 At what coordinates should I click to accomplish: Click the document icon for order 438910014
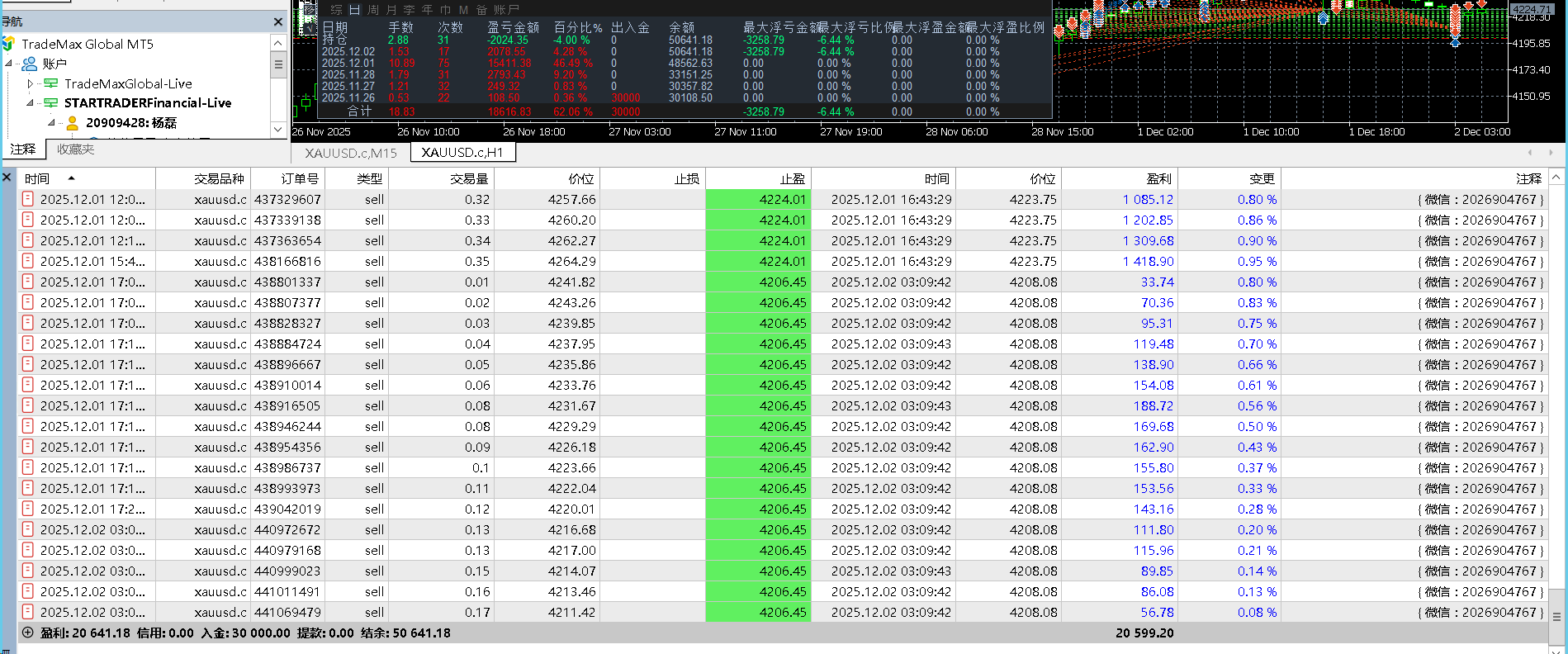[x=27, y=385]
